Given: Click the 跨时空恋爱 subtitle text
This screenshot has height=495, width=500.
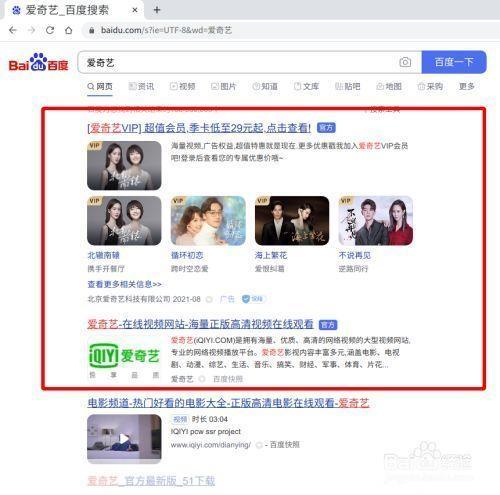Looking at the screenshot, I should (x=189, y=269).
